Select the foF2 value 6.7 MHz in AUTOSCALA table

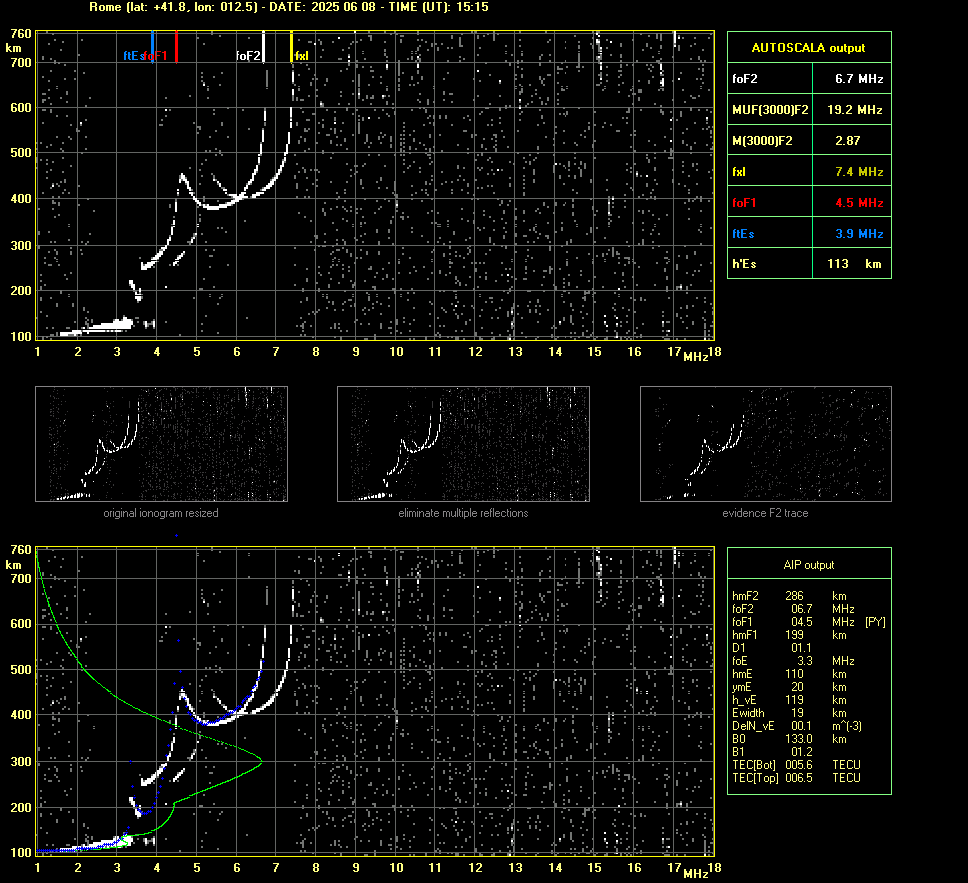tap(859, 78)
